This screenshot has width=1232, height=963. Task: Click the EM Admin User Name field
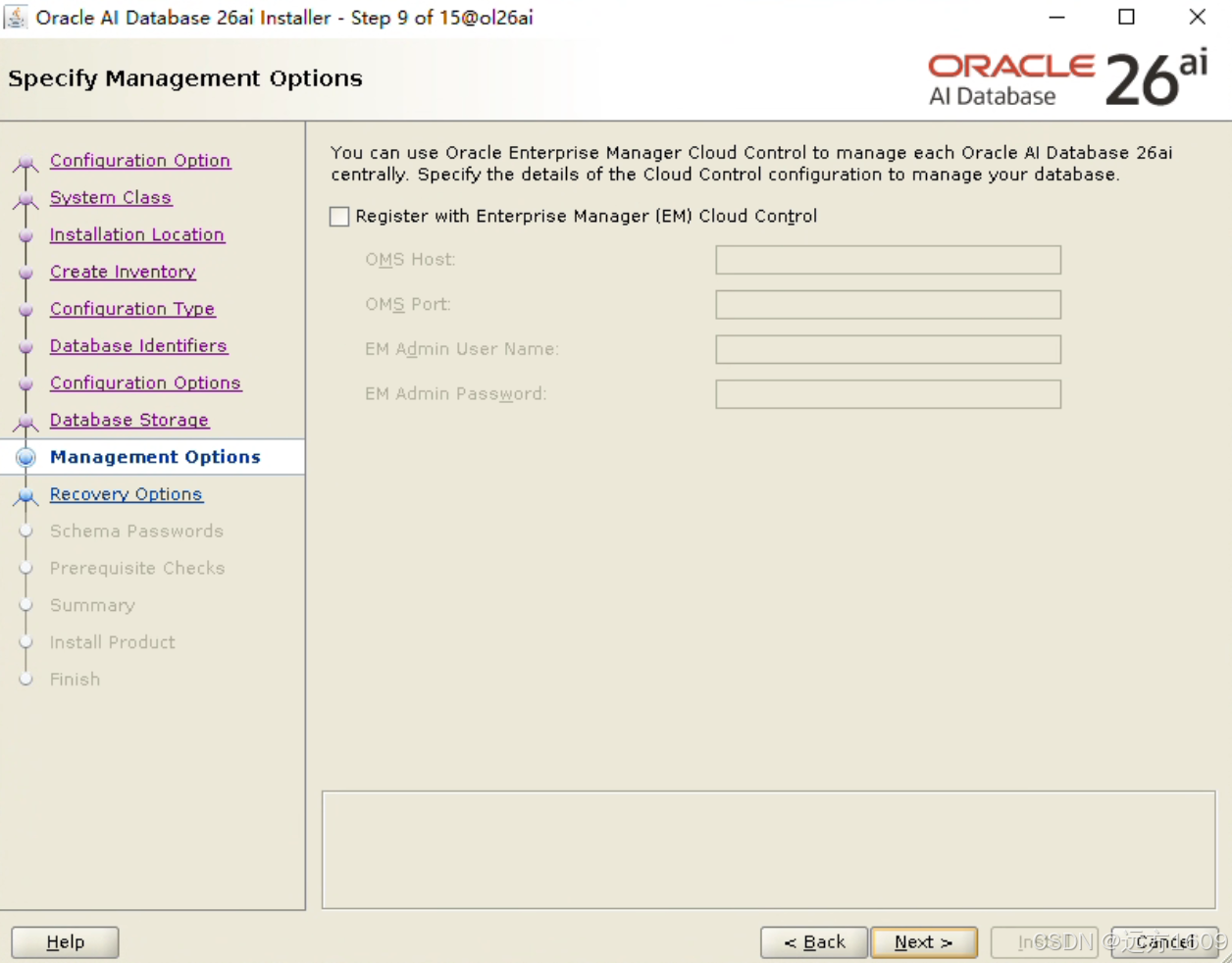click(888, 349)
